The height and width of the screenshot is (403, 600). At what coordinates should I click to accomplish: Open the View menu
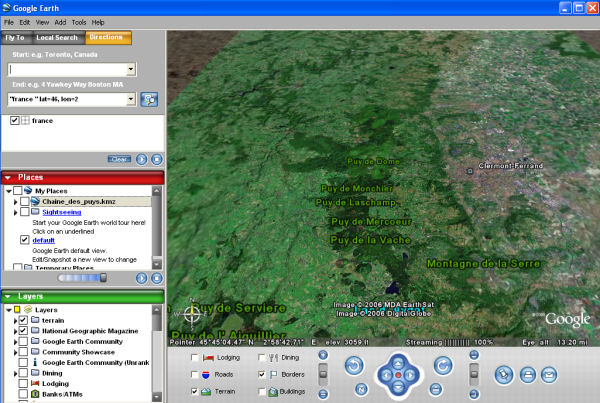click(42, 22)
